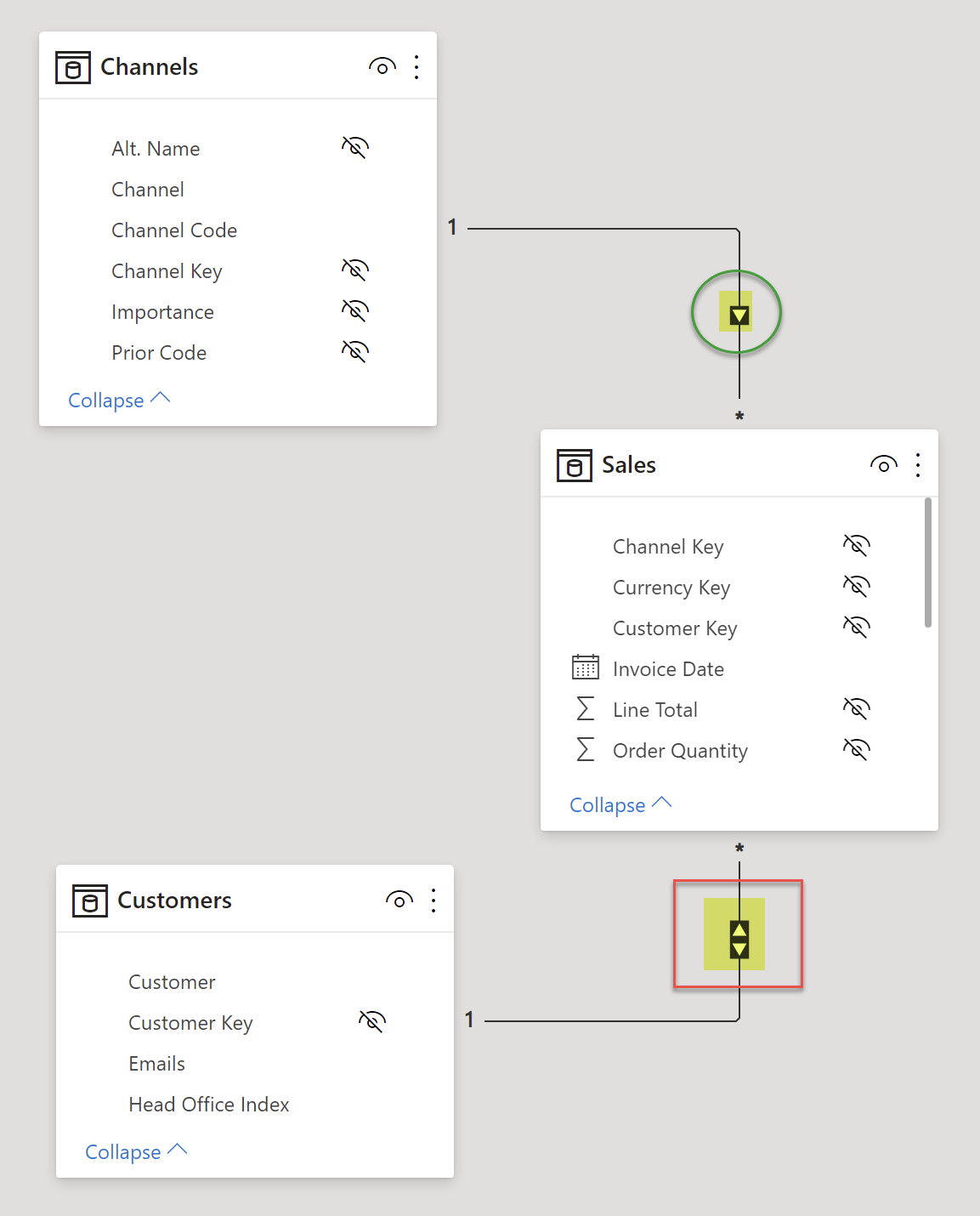Click the sigma icon beside Order Quantity
980x1216 pixels.
pos(586,749)
